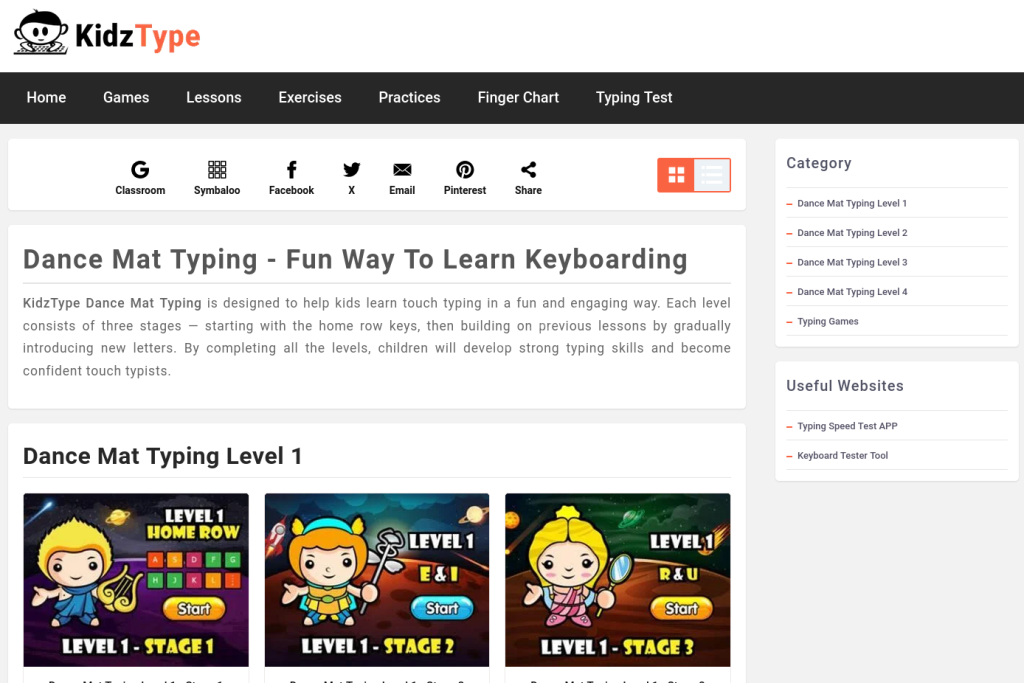This screenshot has width=1024, height=683.
Task: Open the Practices menu
Action: [409, 98]
